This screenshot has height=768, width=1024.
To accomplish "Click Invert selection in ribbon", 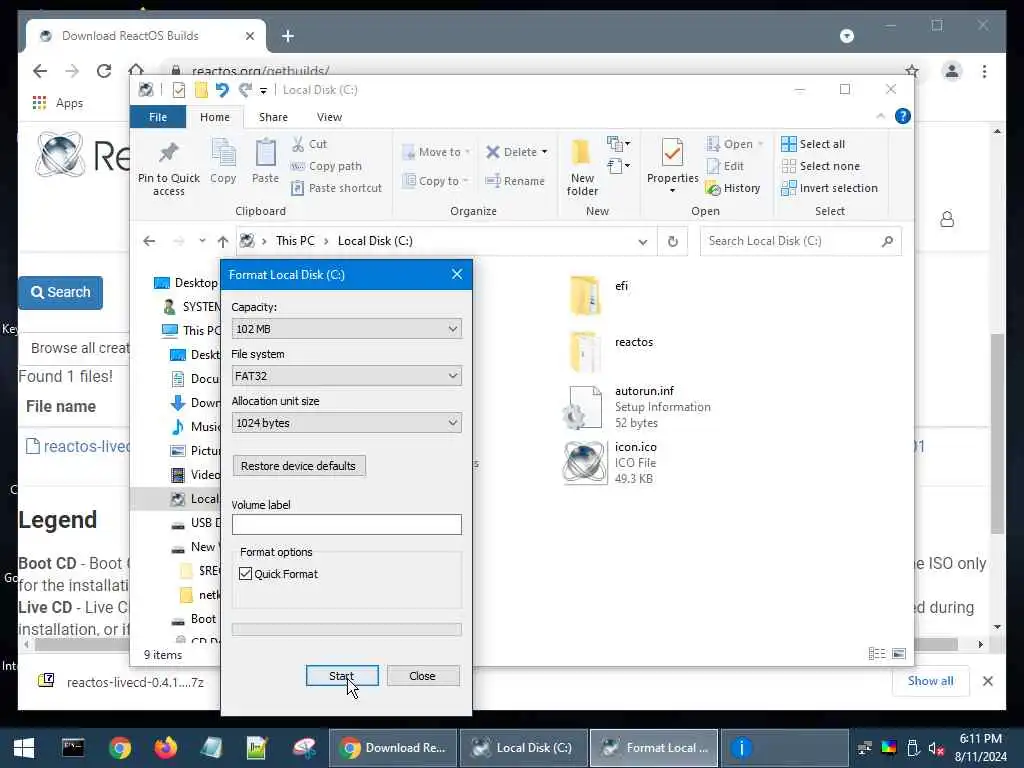I will (x=829, y=188).
